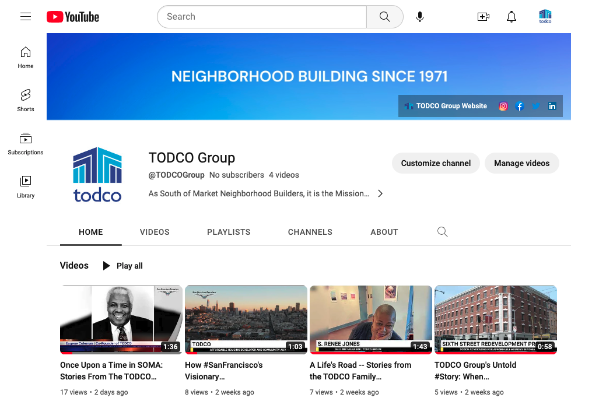Viewport: 592px width, 401px height.
Task: Click into the Search field
Action: [x=262, y=17]
